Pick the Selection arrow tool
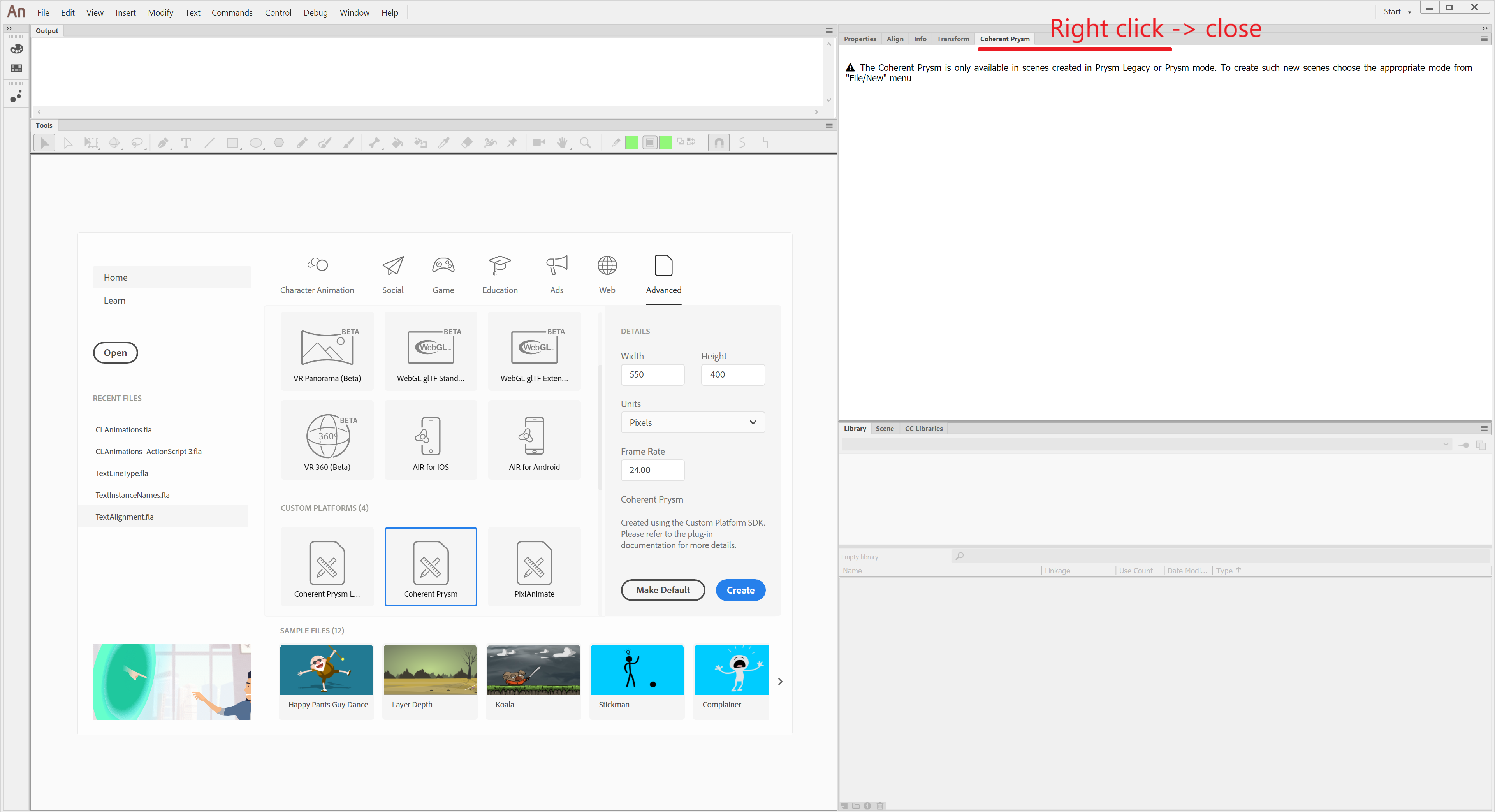Viewport: 1495px width, 812px height. [45, 143]
